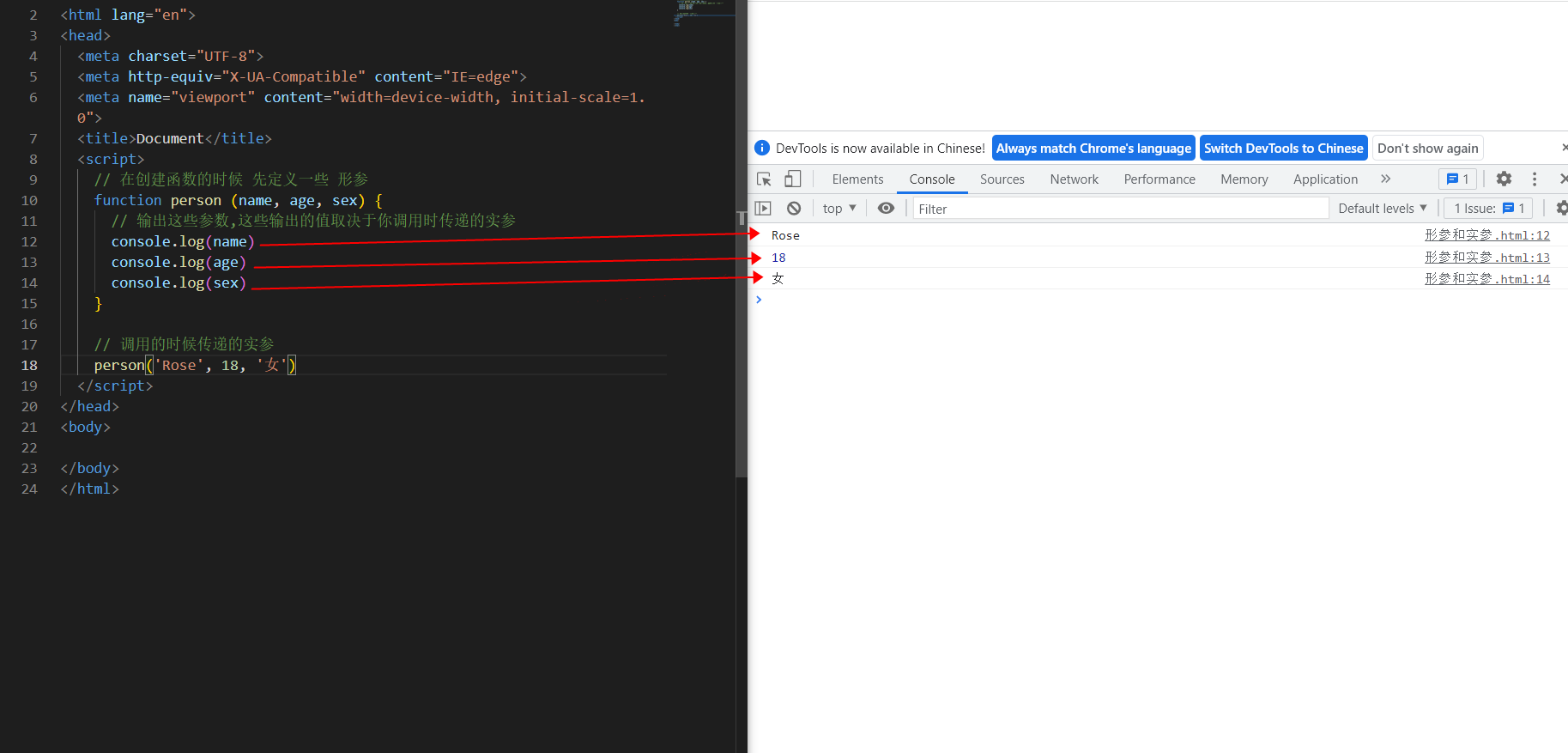
Task: Click the editor vertical scrollbar
Action: [742, 239]
